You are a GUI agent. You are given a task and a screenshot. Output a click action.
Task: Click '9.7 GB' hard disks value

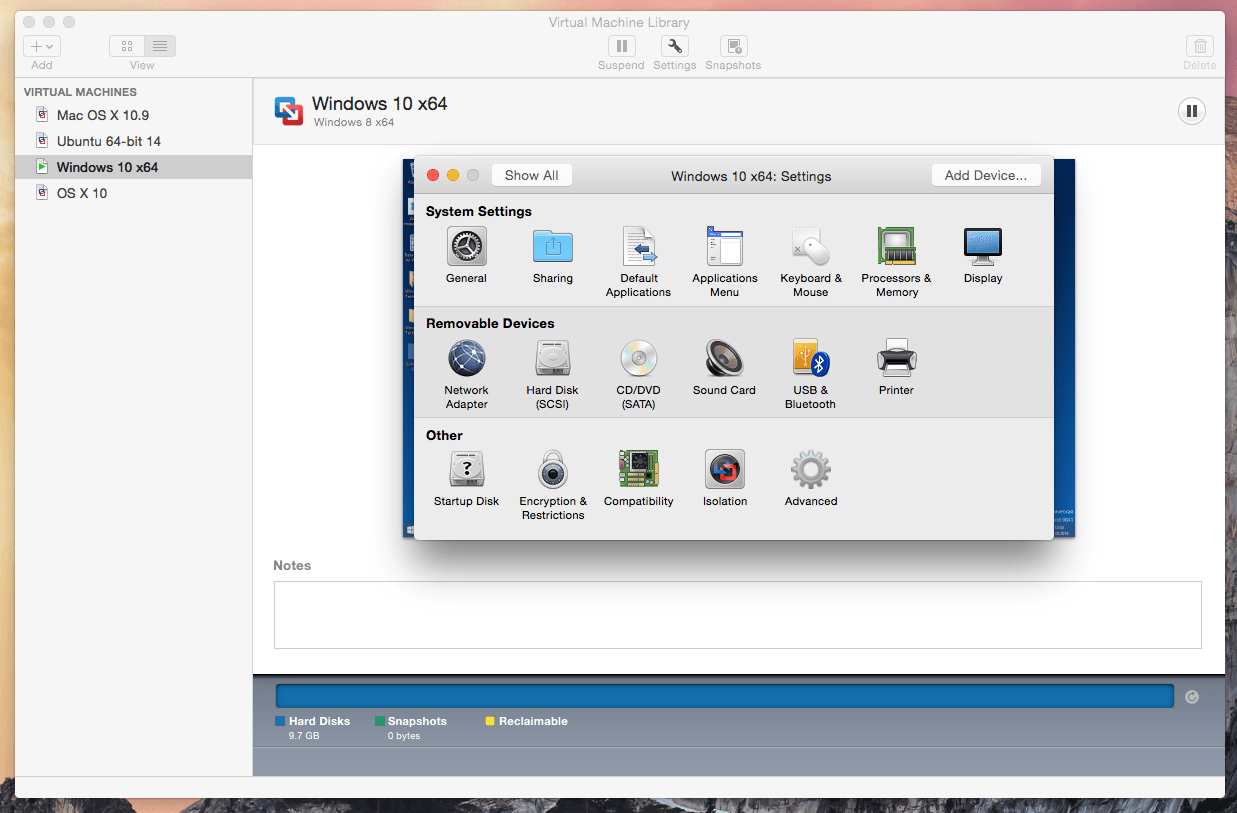click(304, 736)
